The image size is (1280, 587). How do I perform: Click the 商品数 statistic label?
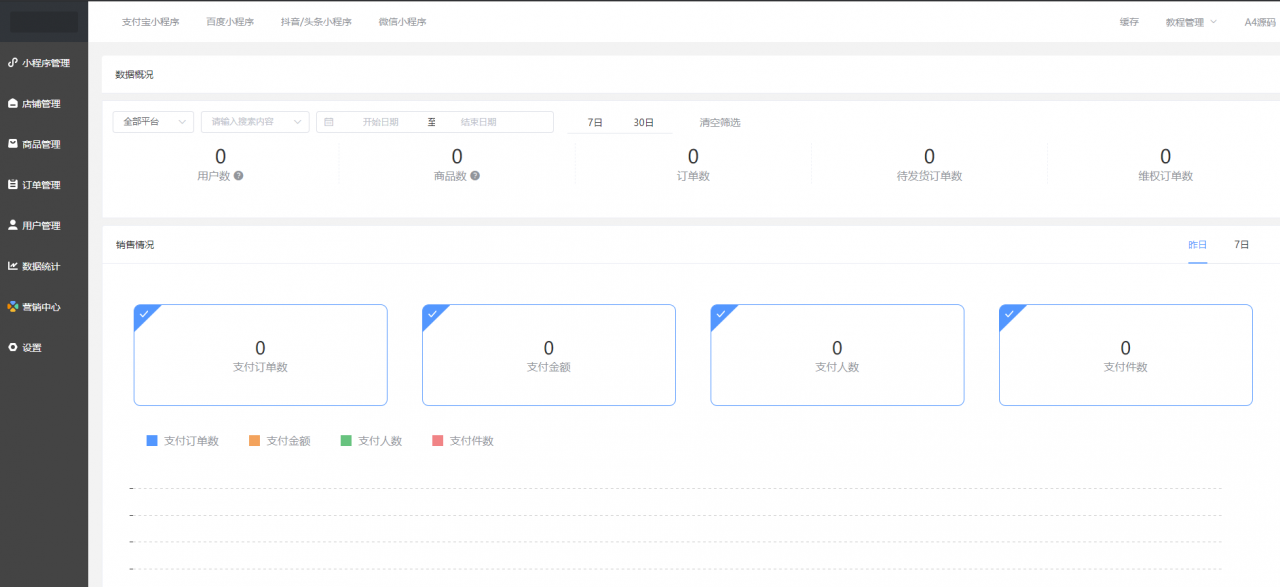tap(450, 176)
